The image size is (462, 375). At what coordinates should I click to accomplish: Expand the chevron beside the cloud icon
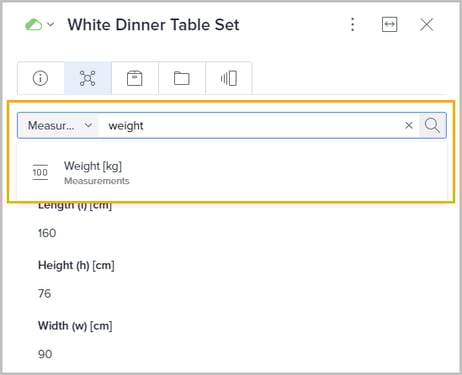point(50,24)
